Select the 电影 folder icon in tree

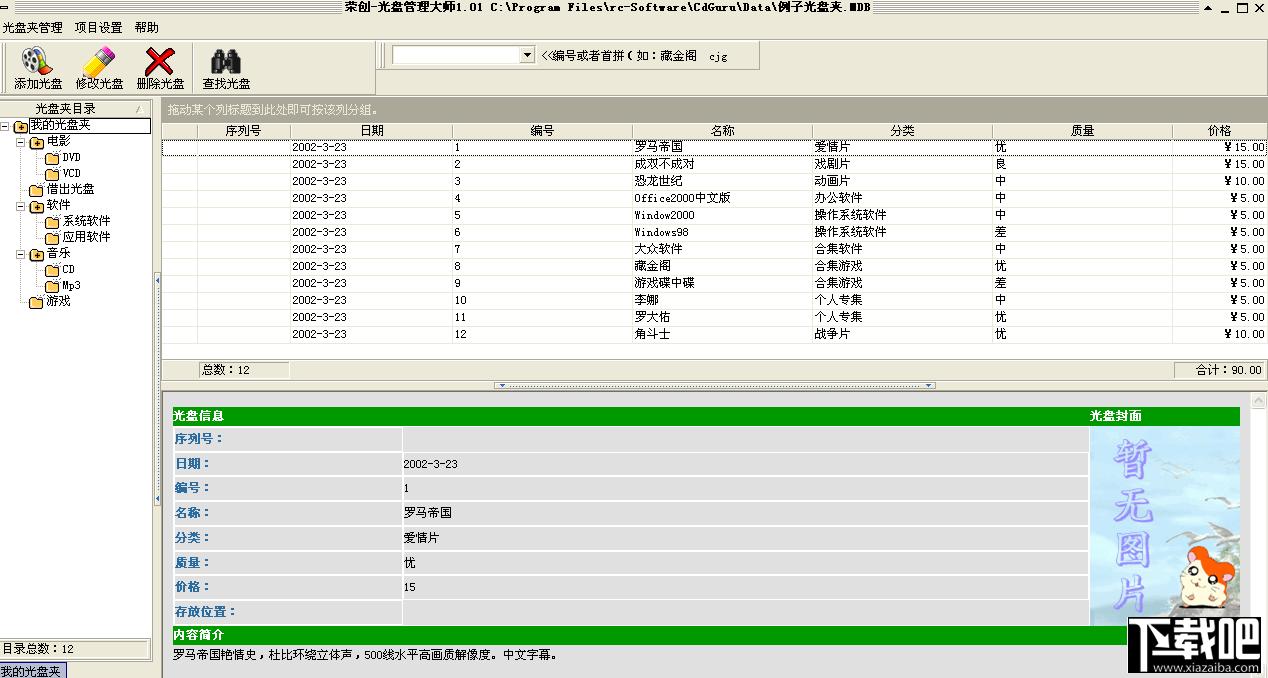click(x=37, y=142)
